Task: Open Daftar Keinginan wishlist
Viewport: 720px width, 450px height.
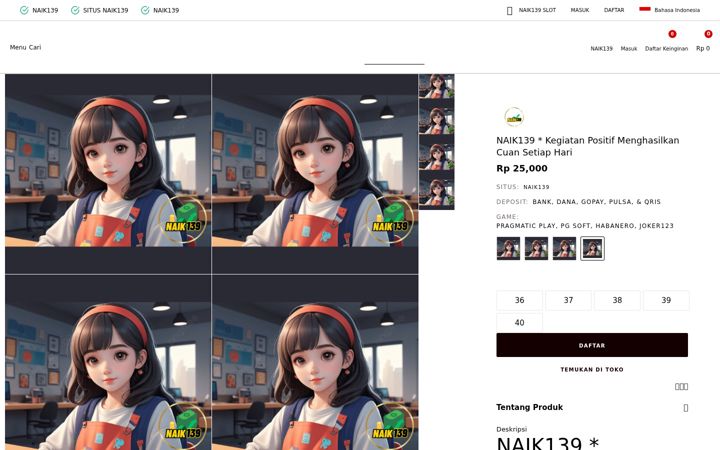Action: [x=666, y=48]
